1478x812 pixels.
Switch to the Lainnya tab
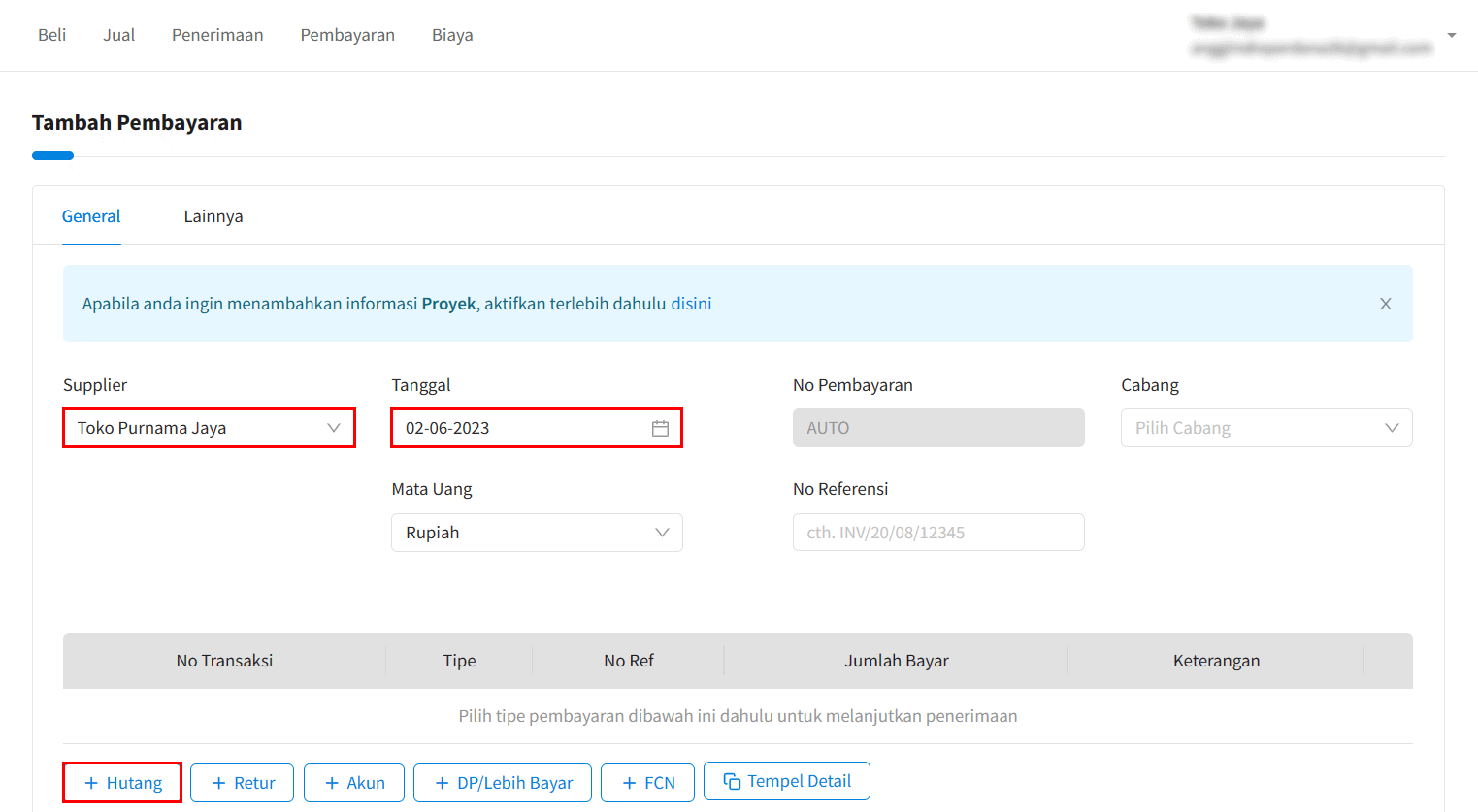coord(213,216)
